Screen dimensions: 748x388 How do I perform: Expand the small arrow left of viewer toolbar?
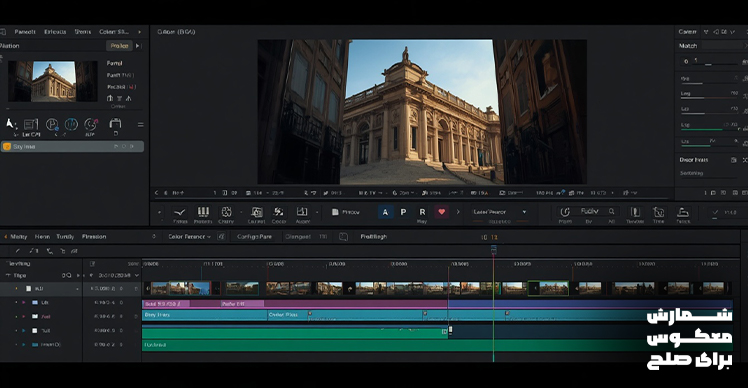click(x=159, y=212)
